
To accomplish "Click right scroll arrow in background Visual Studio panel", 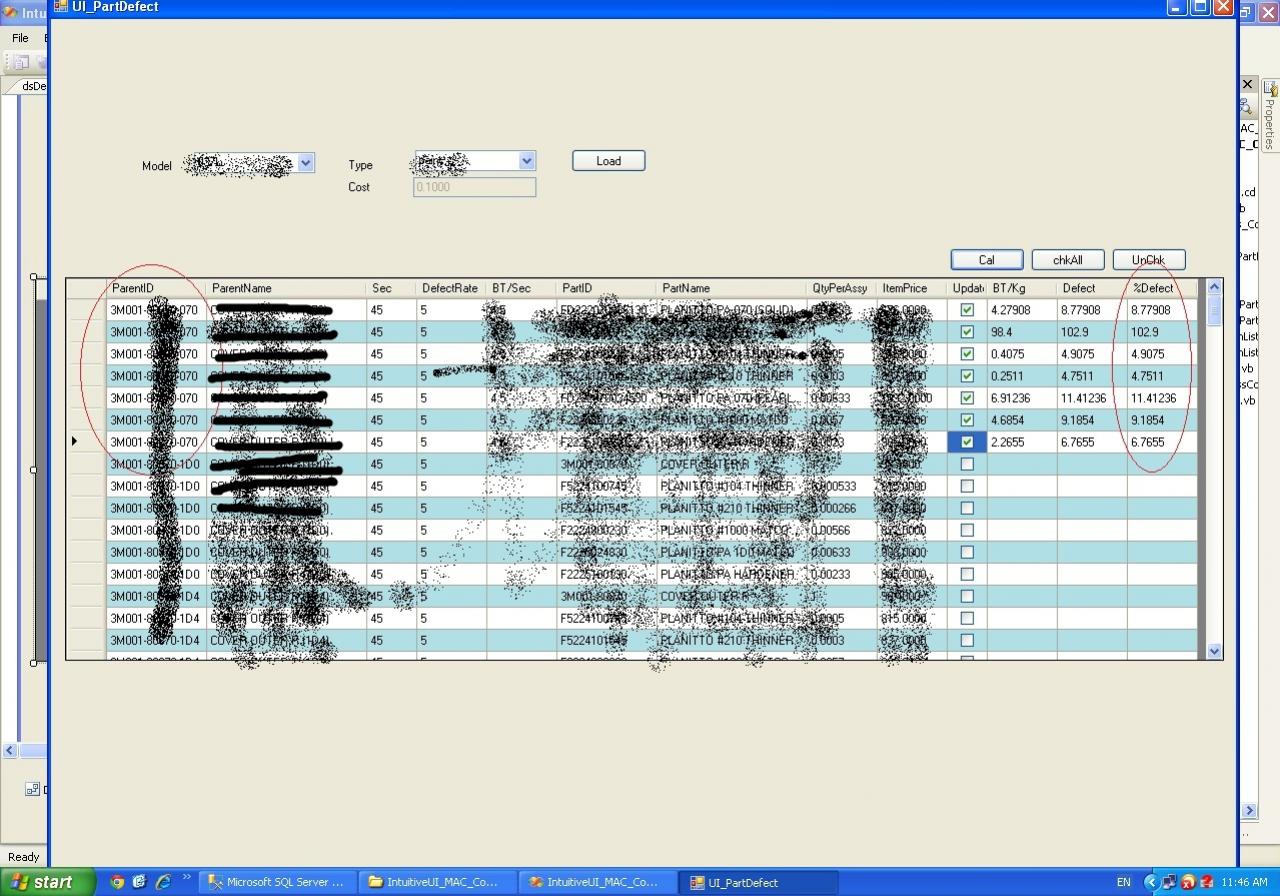I will [x=1249, y=811].
